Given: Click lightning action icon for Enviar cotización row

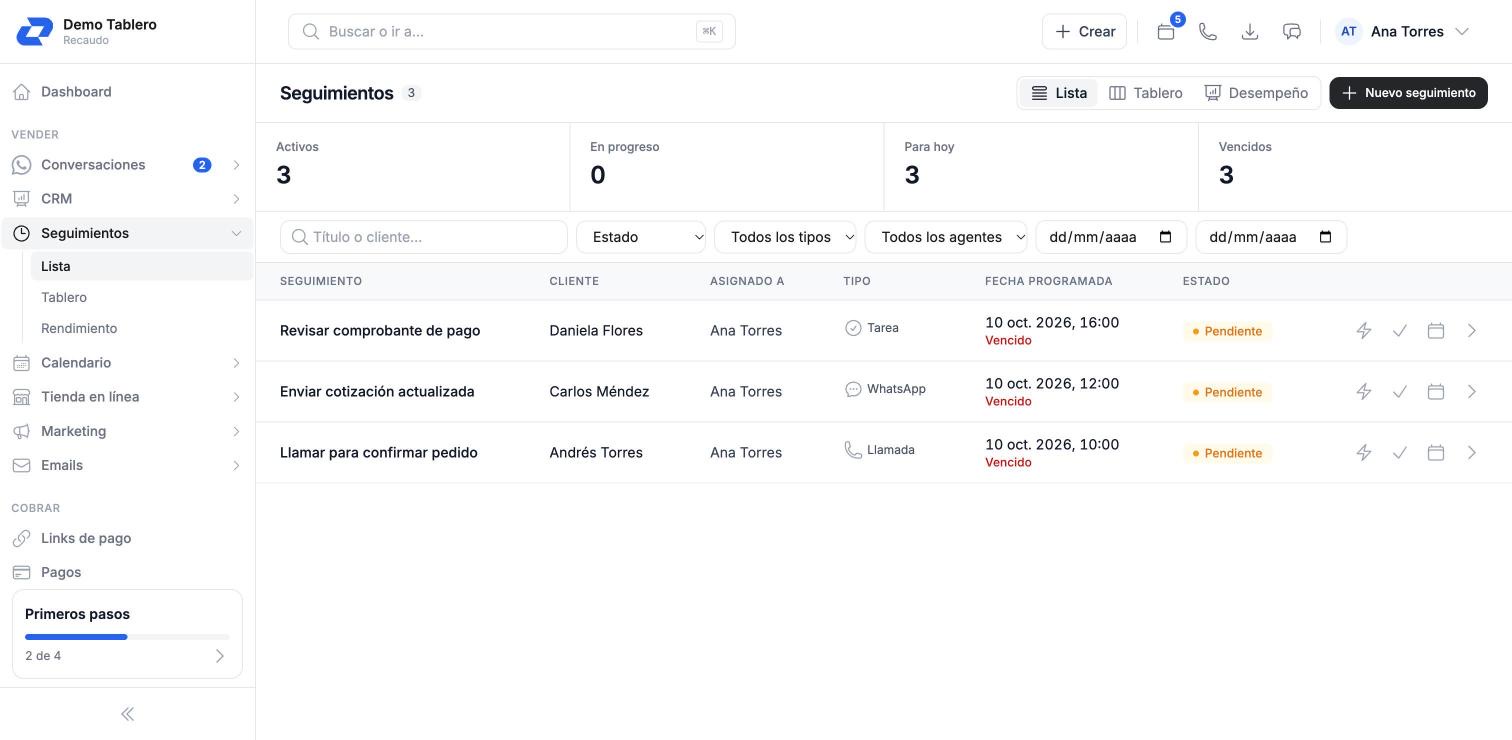Looking at the screenshot, I should pyautogui.click(x=1364, y=391).
